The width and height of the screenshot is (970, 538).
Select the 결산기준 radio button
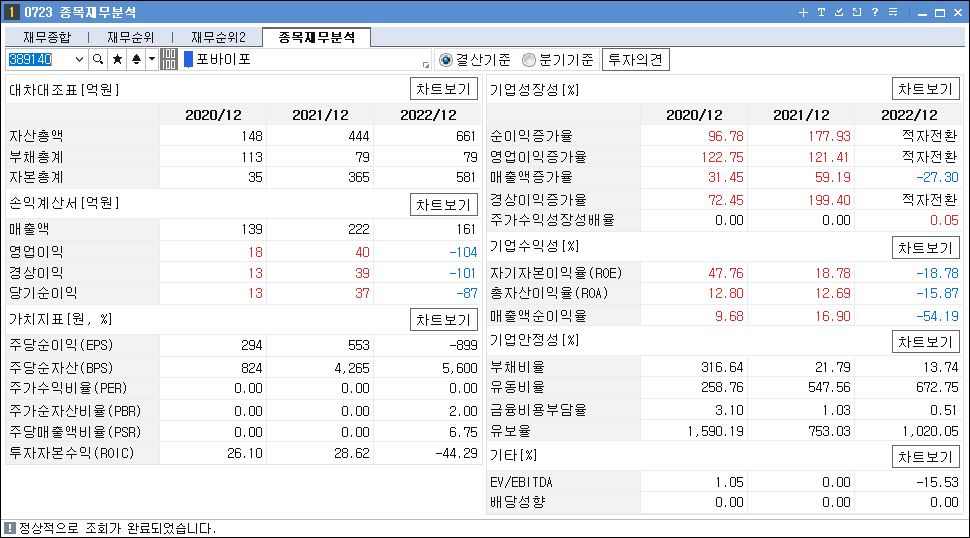445,60
